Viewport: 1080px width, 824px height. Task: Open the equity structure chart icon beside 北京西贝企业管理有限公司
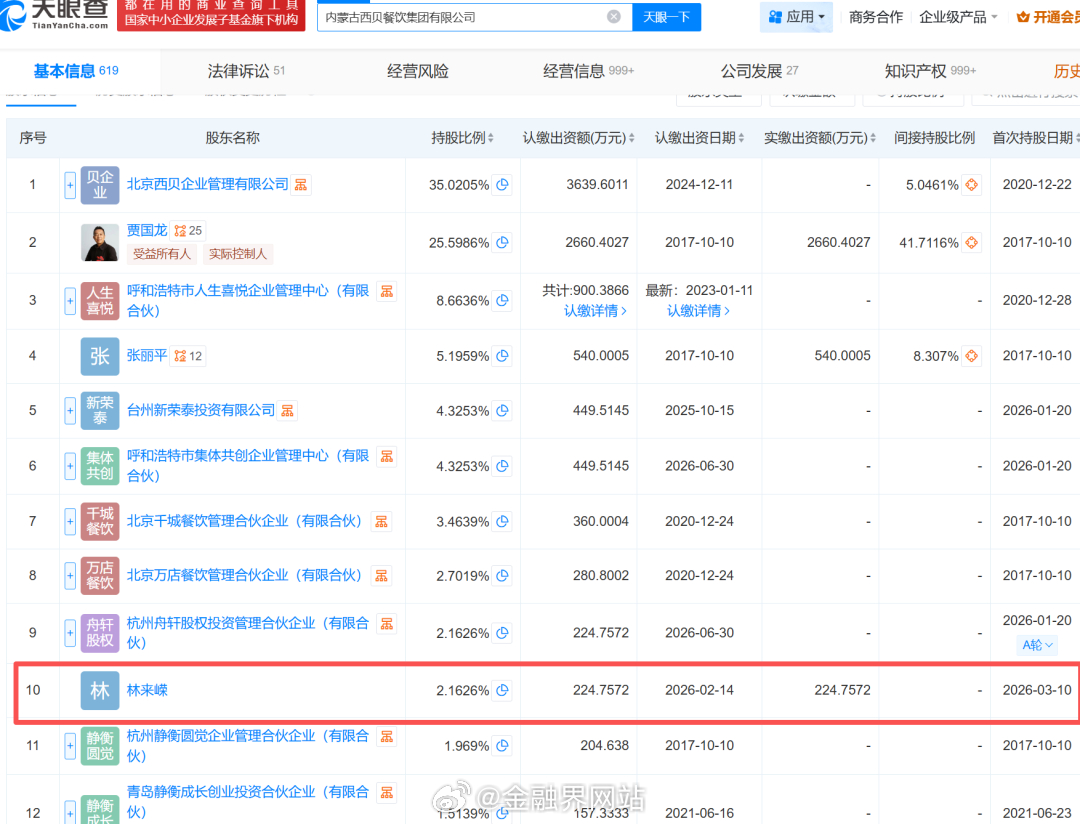299,185
